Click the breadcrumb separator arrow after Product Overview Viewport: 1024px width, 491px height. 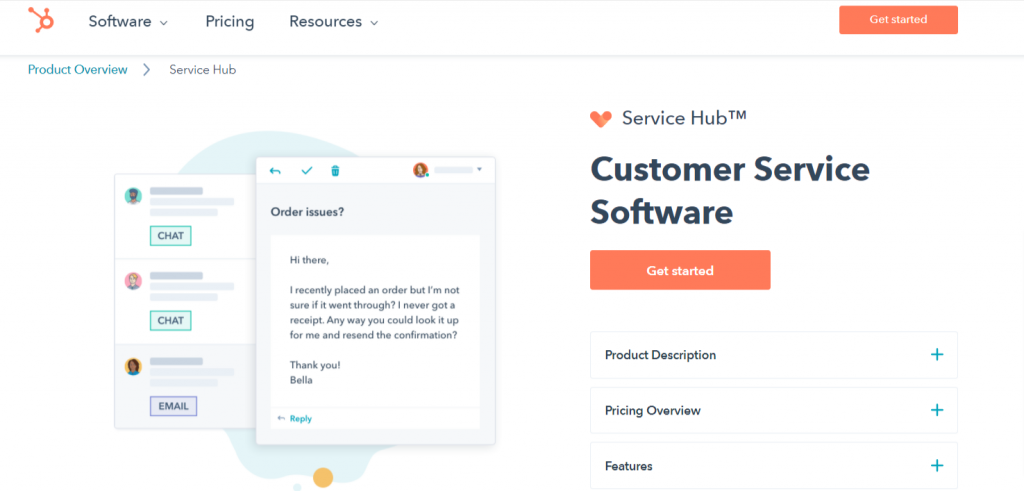pyautogui.click(x=146, y=69)
